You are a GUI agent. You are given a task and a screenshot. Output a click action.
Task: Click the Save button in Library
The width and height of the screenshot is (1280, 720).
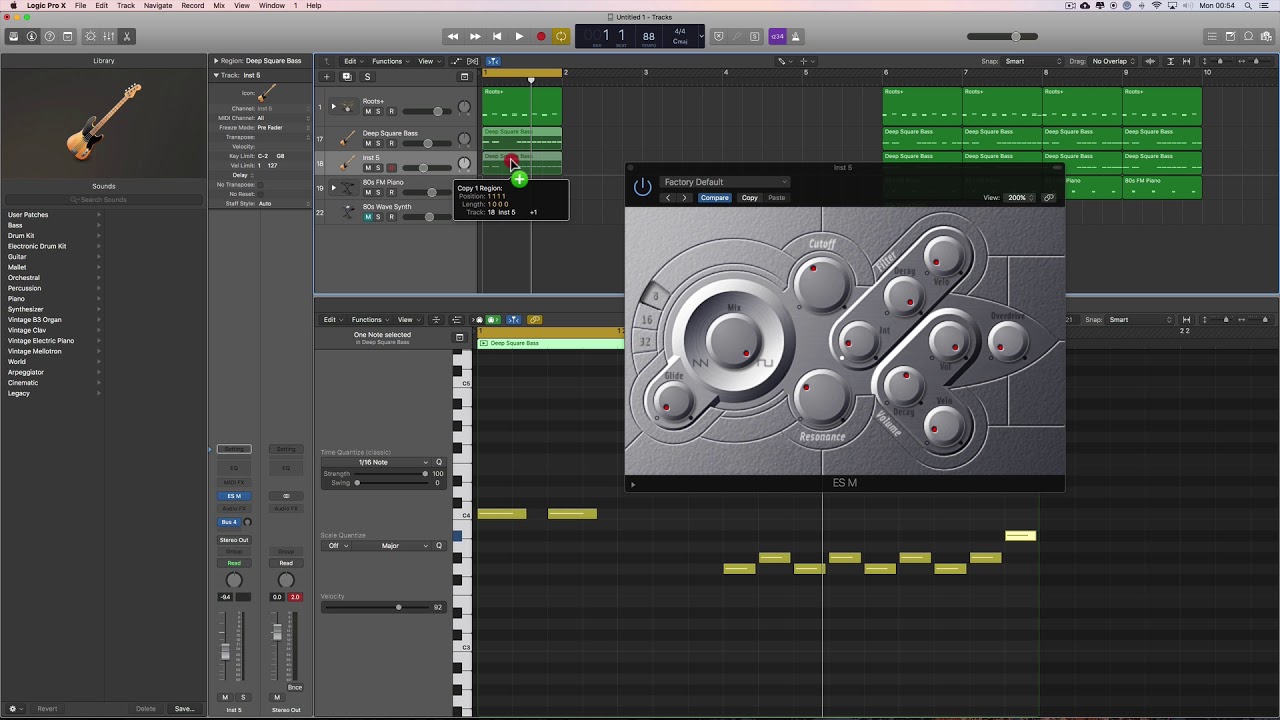pyautogui.click(x=184, y=709)
